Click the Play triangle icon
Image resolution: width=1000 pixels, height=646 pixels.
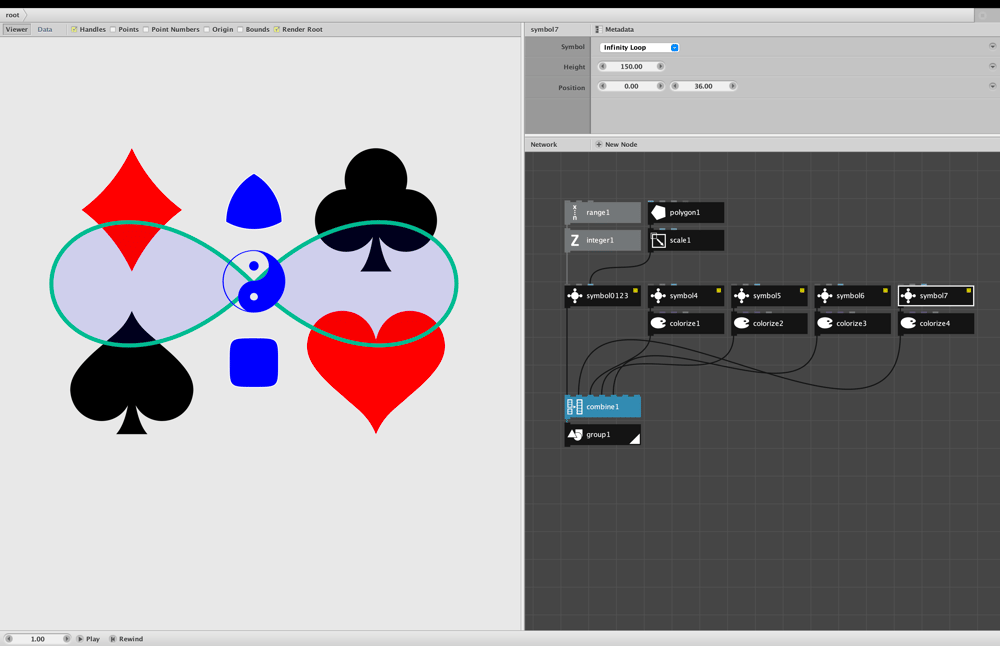(x=80, y=639)
